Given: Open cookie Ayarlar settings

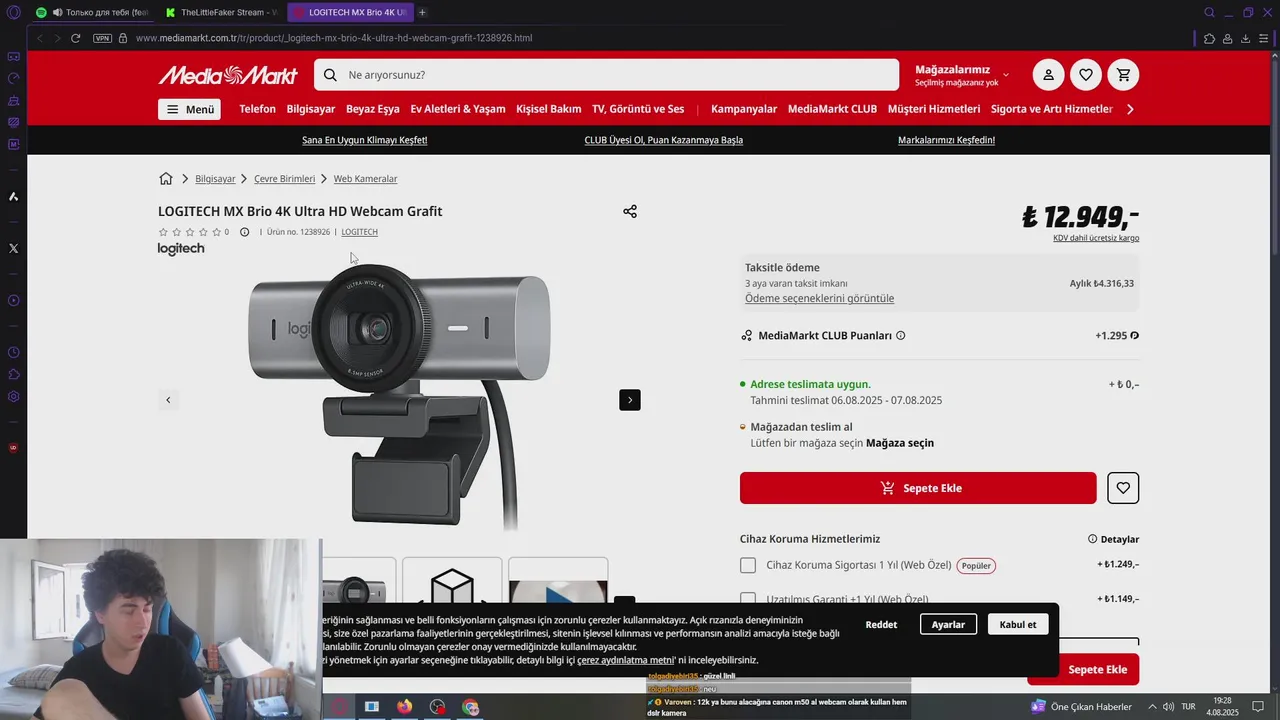Looking at the screenshot, I should [948, 624].
